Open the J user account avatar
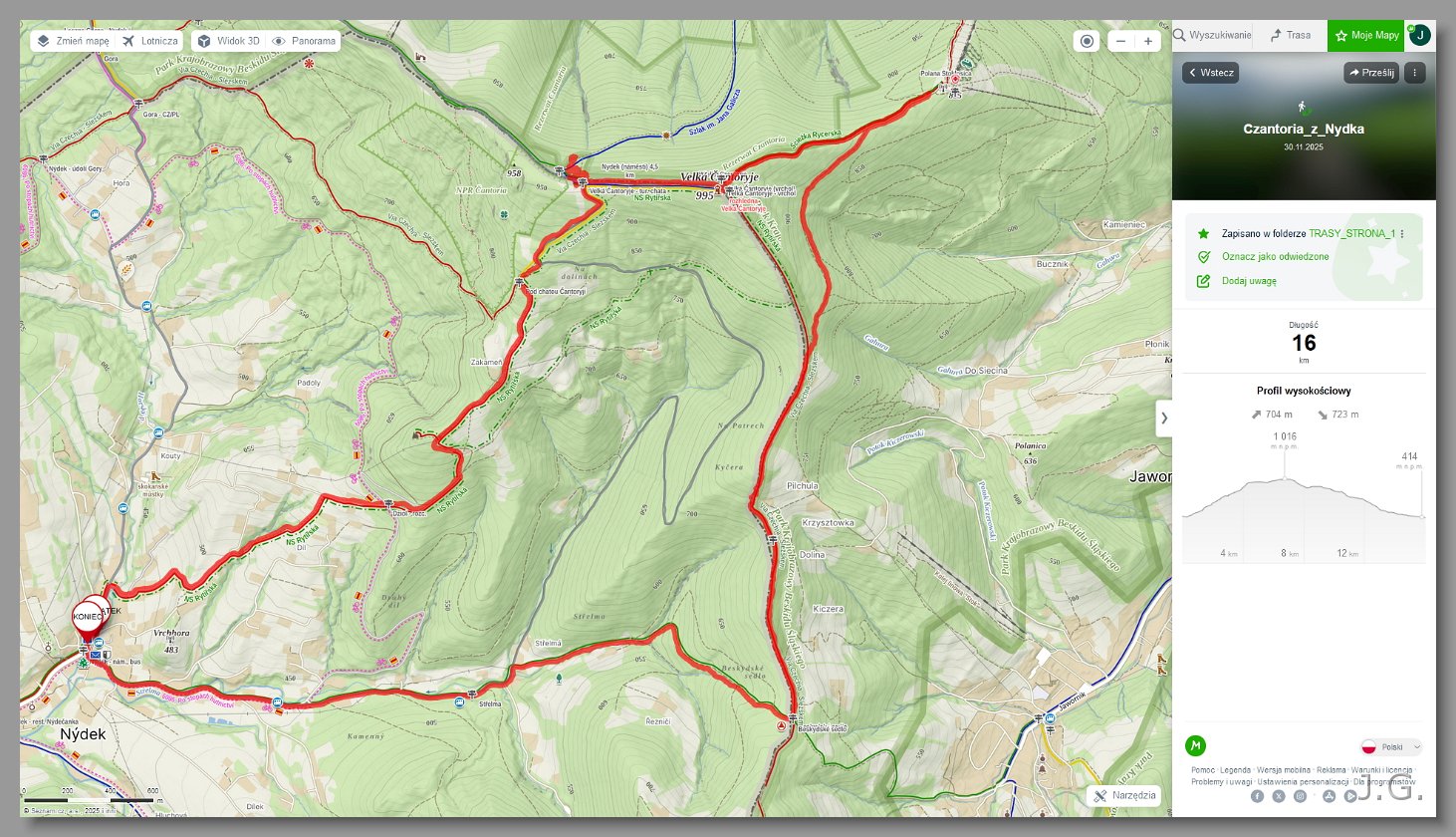 pos(1420,35)
